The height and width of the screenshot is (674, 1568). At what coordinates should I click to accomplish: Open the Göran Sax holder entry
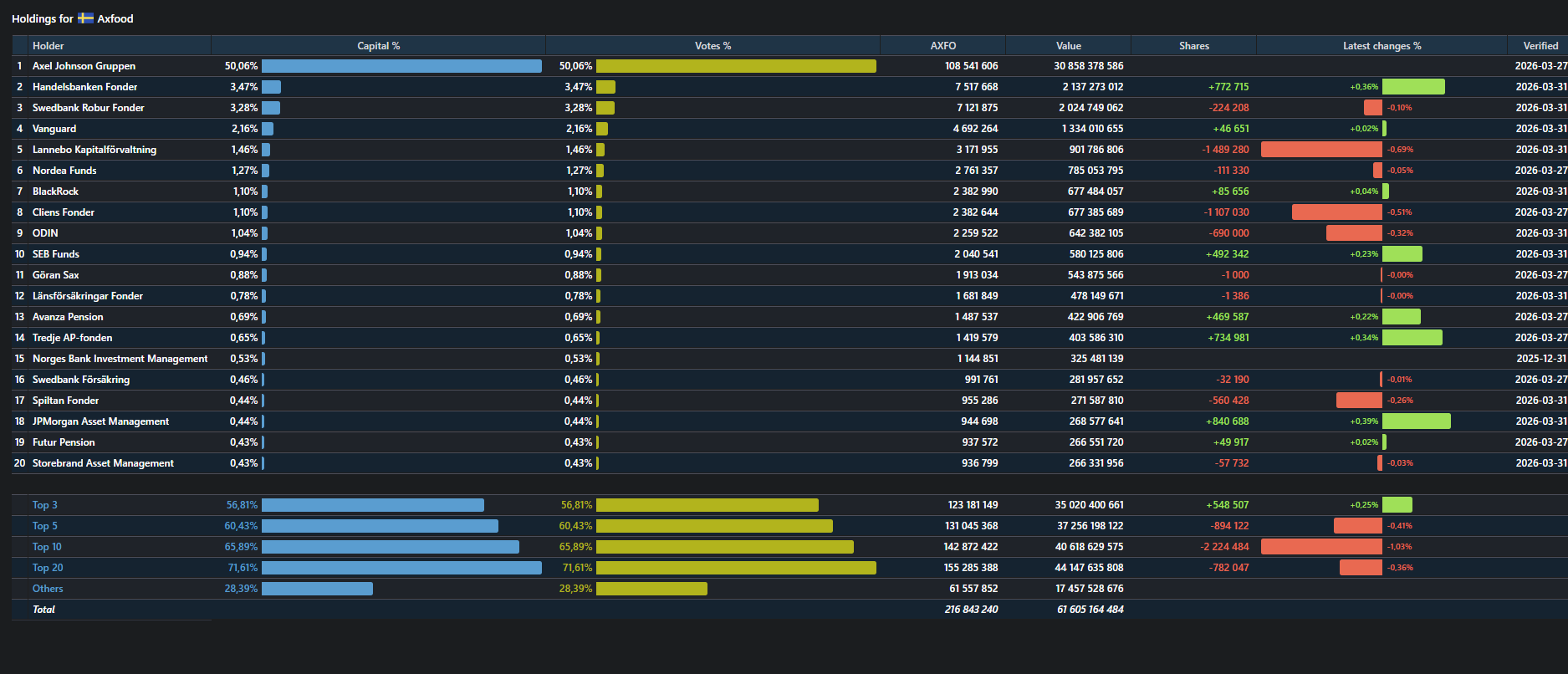pyautogui.click(x=56, y=275)
